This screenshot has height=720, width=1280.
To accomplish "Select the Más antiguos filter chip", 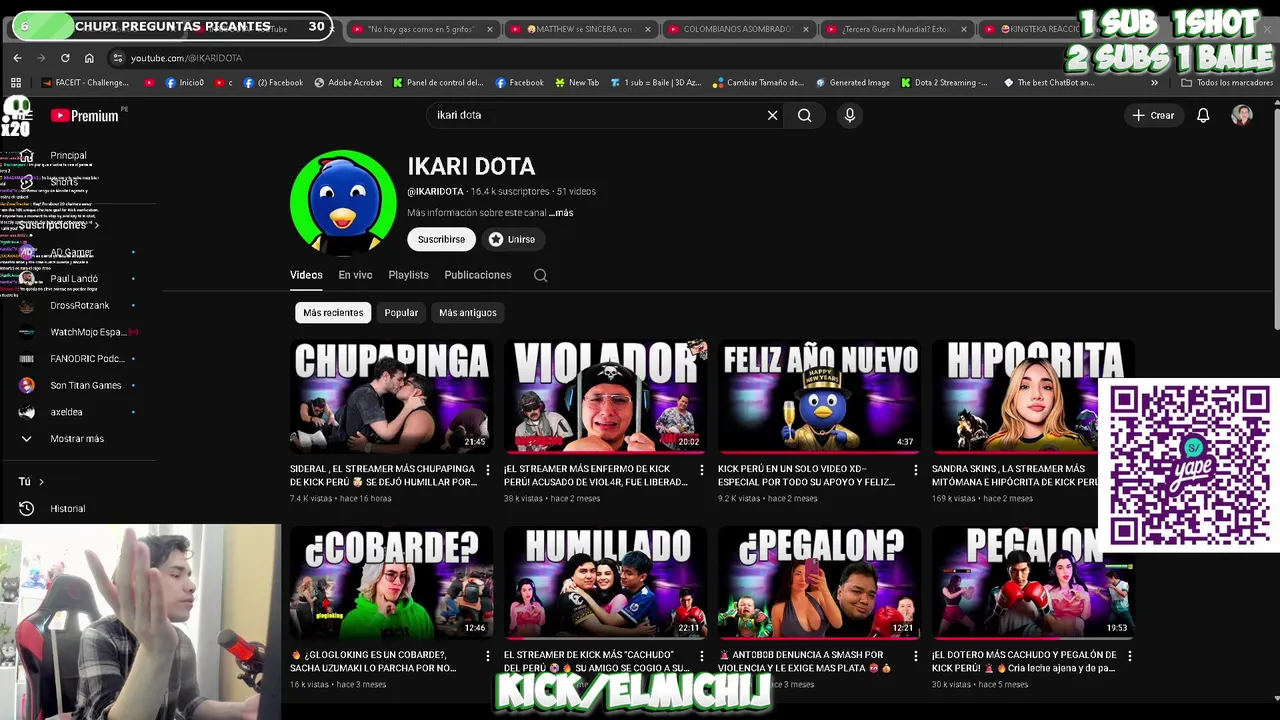I will point(467,313).
